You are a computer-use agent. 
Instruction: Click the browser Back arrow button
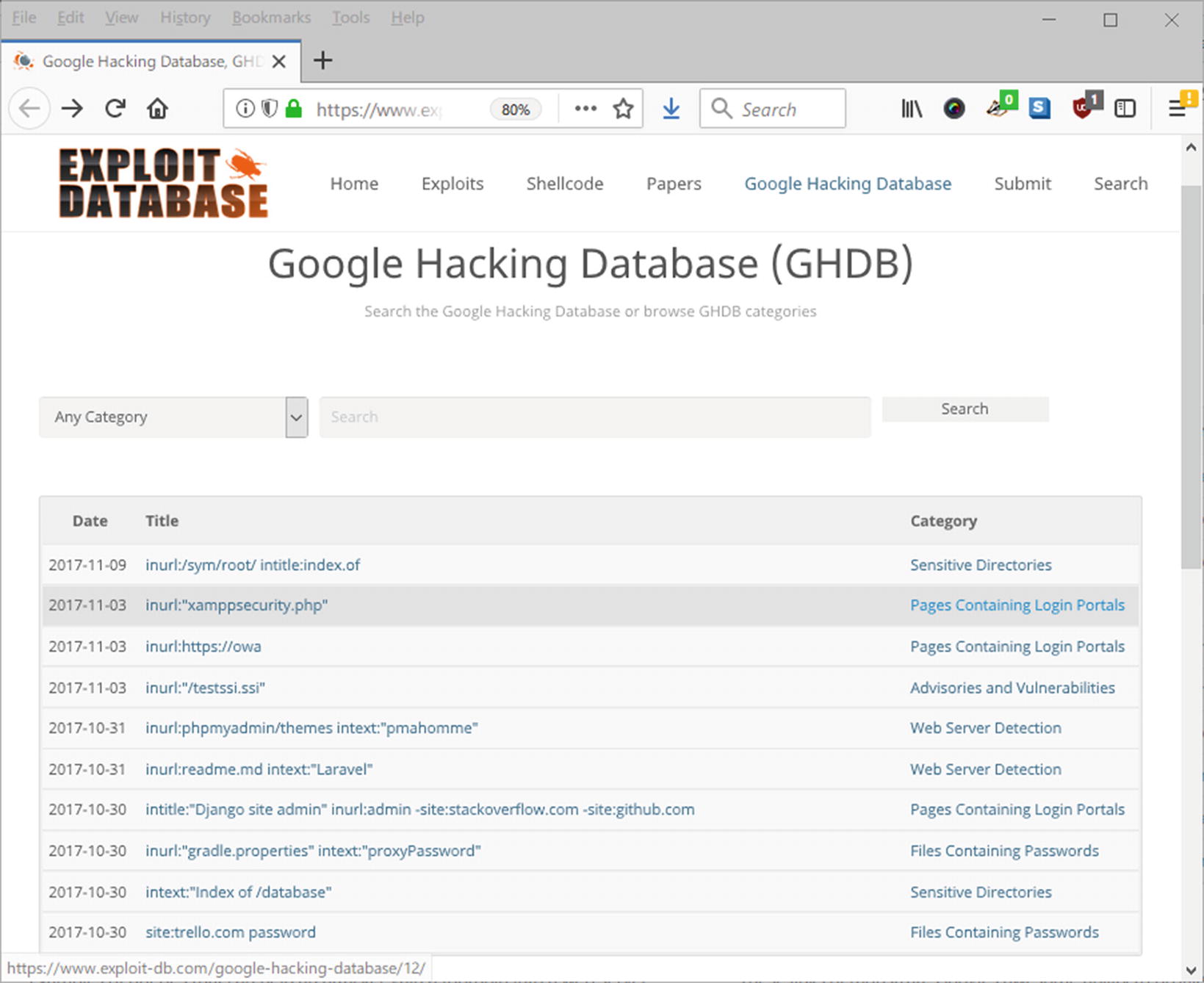[x=29, y=109]
